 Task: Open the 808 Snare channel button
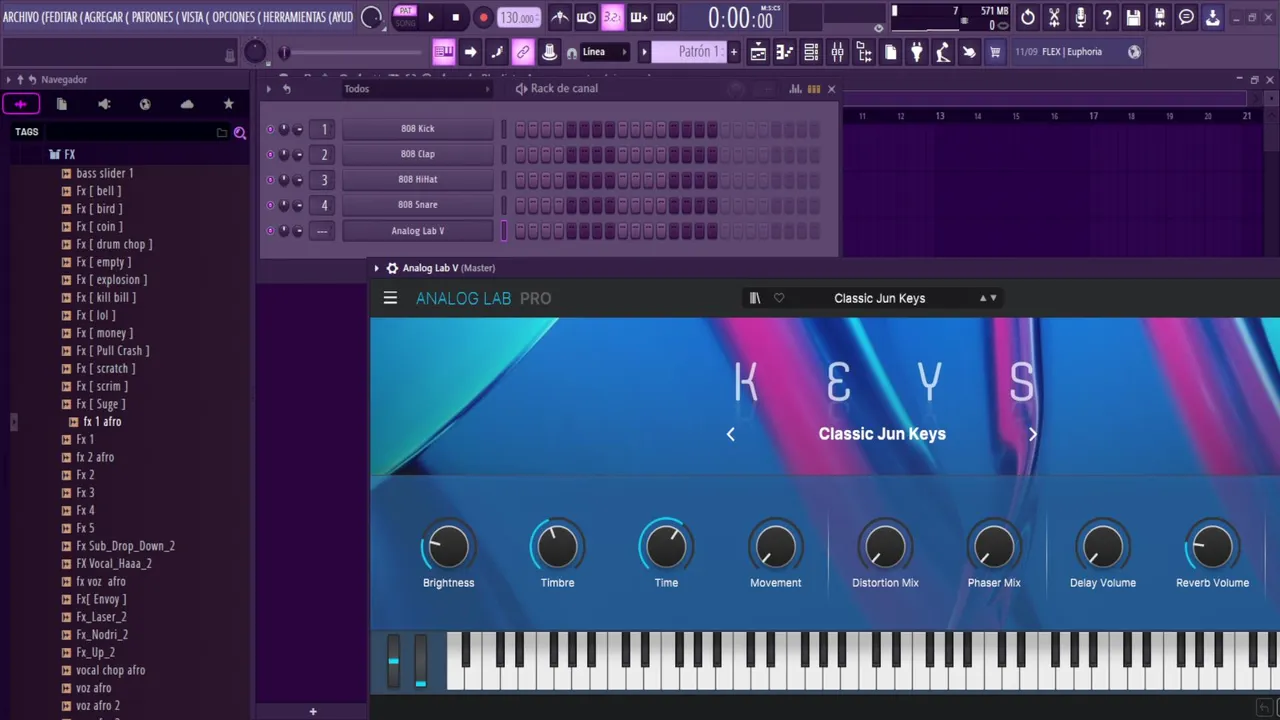pos(418,205)
